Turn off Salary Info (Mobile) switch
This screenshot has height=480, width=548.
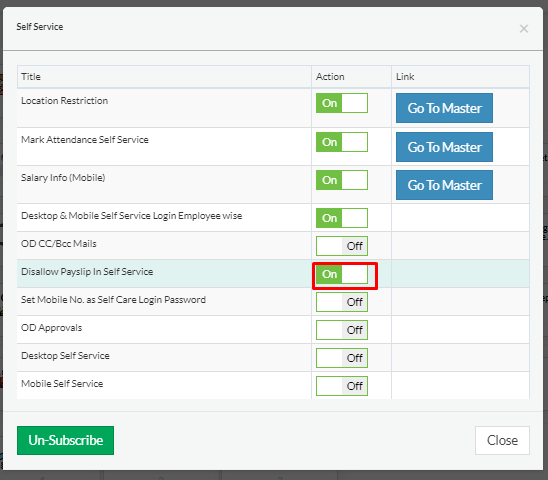342,180
